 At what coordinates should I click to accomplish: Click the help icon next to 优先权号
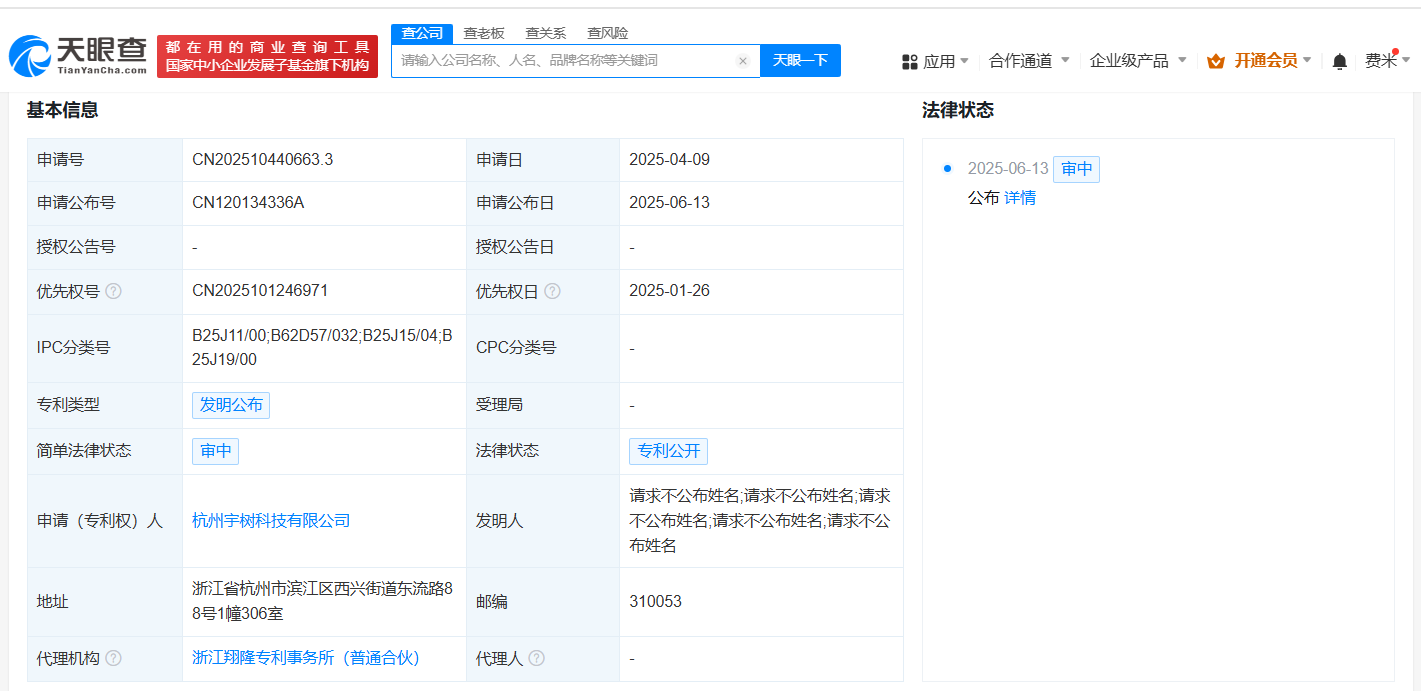pos(114,292)
